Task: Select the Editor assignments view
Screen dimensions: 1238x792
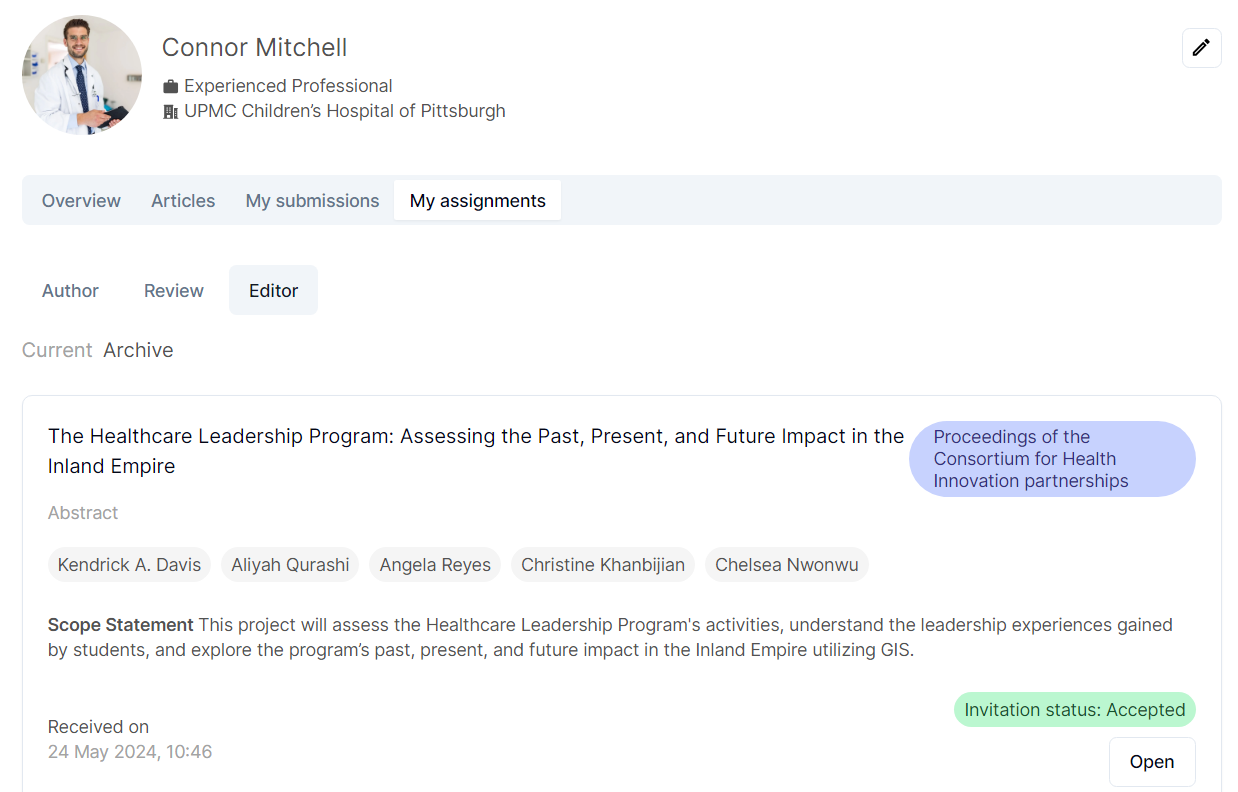Action: click(x=273, y=290)
